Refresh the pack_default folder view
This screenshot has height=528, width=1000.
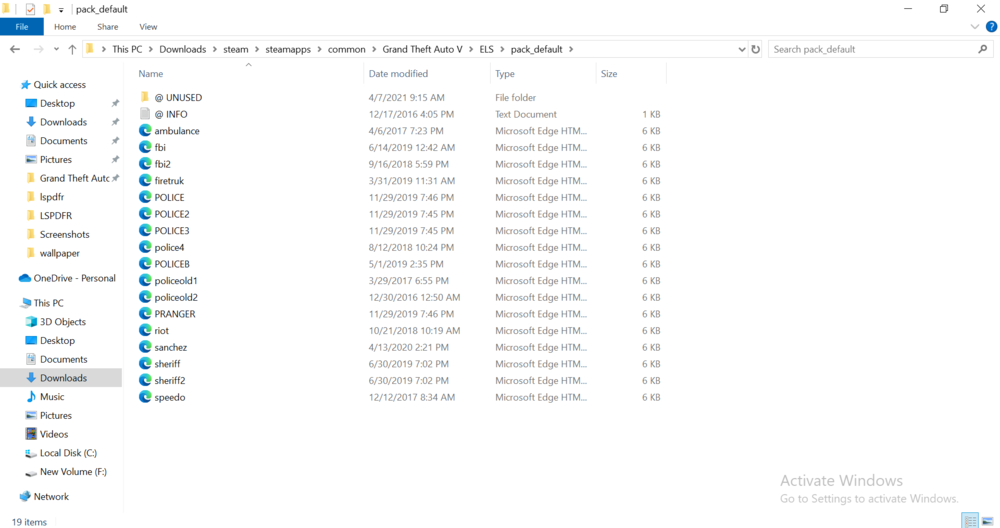[756, 49]
